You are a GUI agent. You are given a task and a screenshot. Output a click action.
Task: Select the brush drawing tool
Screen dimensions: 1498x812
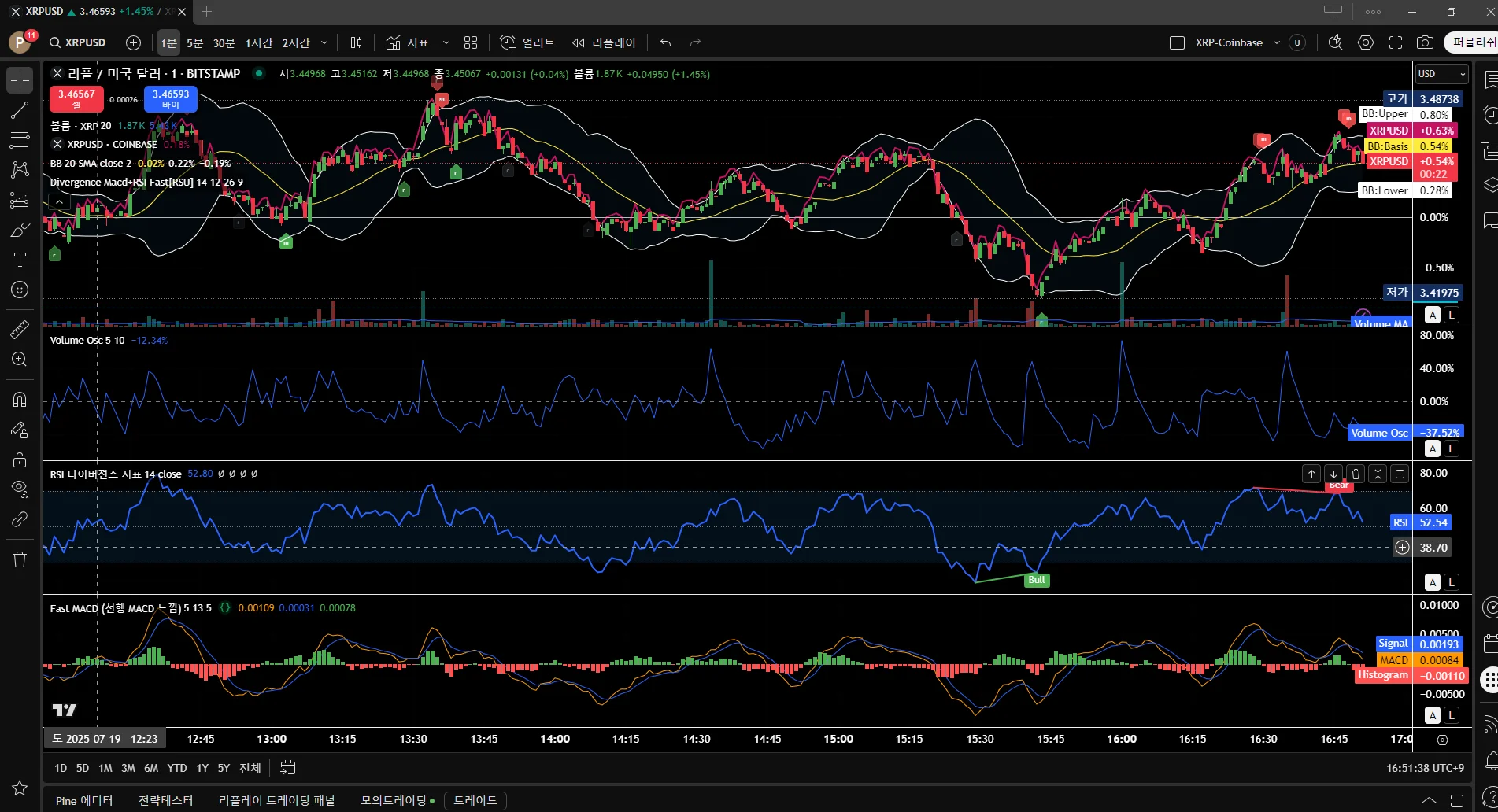pos(20,231)
